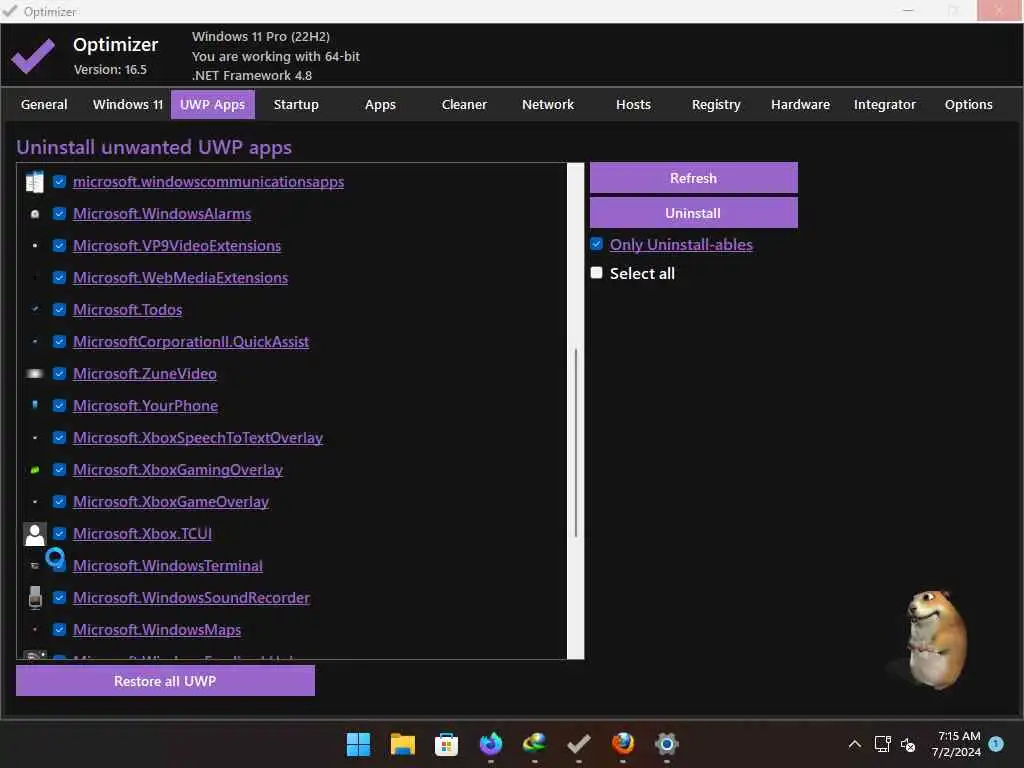Click the notification badge in tray
1024x768 pixels.
click(x=996, y=743)
